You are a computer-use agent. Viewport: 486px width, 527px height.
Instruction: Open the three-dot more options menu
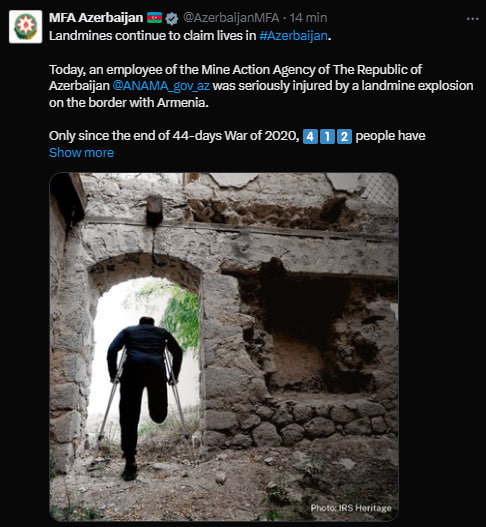(473, 19)
